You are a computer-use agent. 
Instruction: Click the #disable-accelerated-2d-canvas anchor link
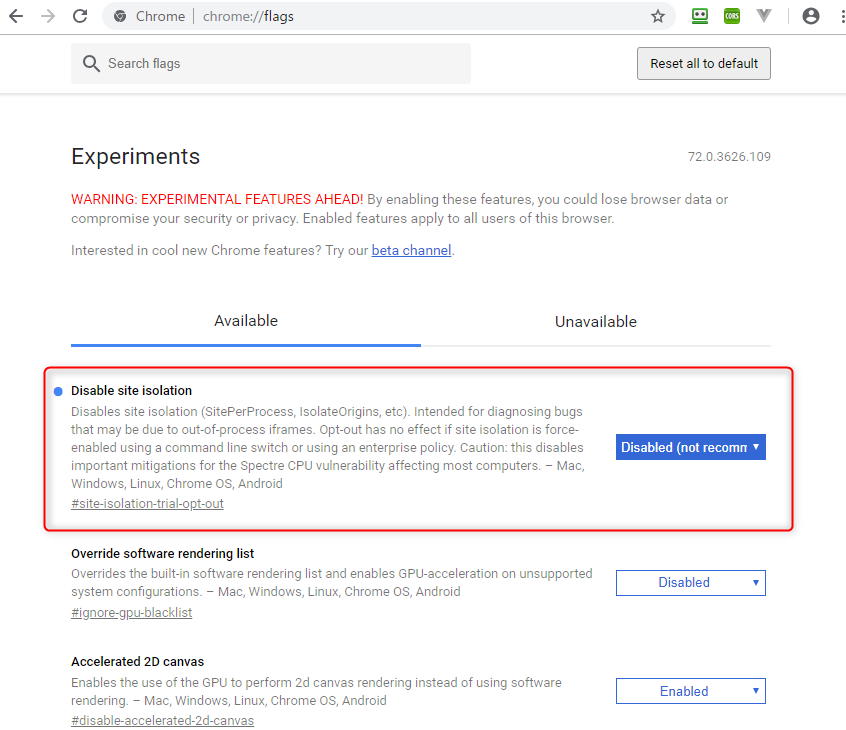(x=162, y=720)
